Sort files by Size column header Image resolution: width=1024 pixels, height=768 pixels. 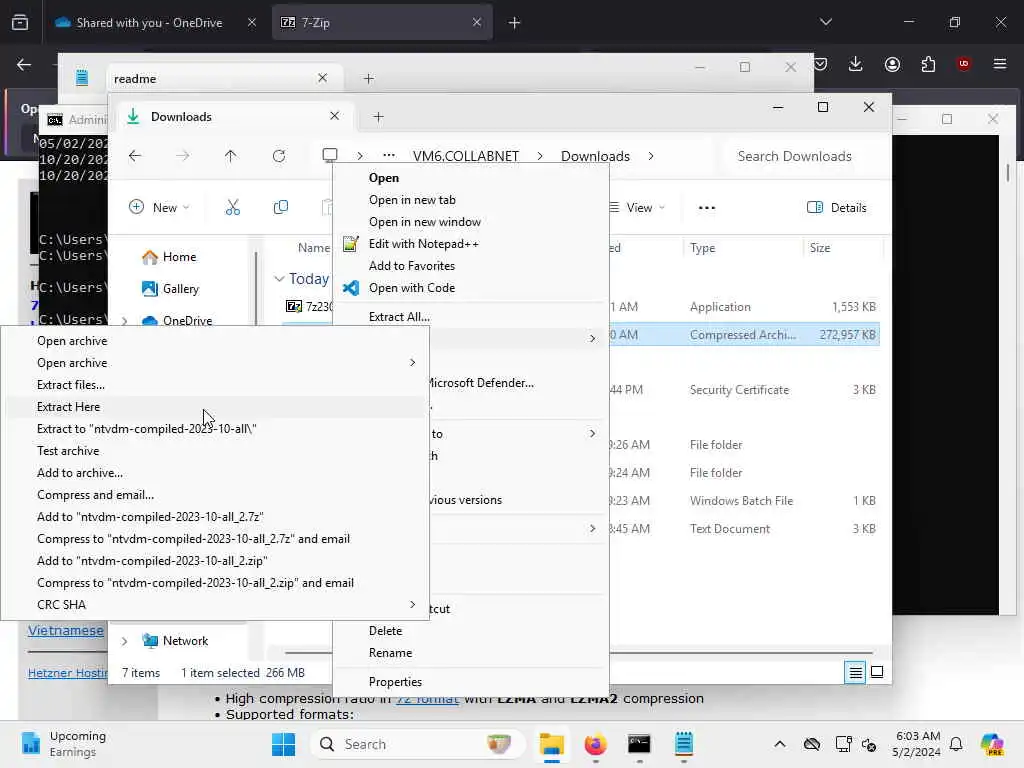[820, 248]
